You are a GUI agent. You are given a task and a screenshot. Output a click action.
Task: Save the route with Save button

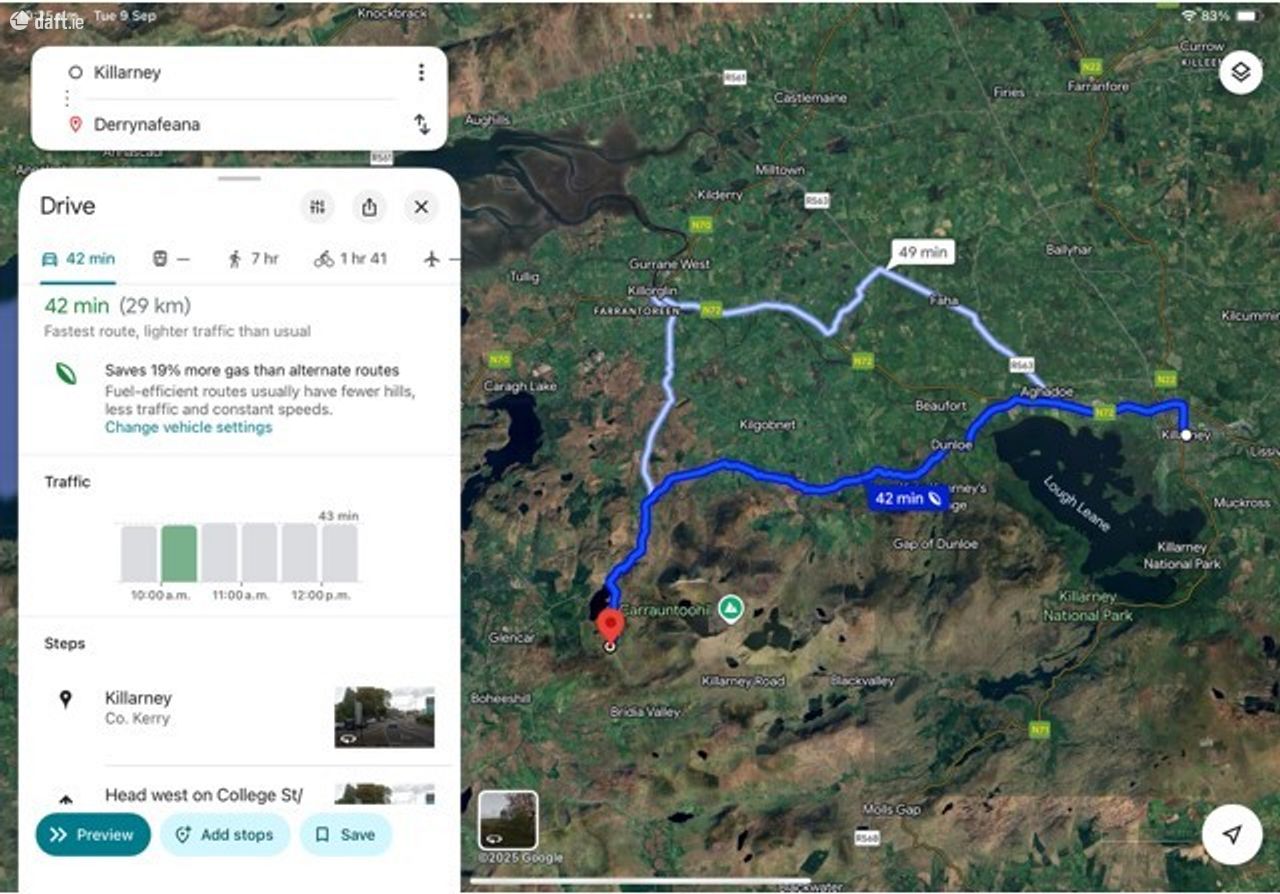345,835
